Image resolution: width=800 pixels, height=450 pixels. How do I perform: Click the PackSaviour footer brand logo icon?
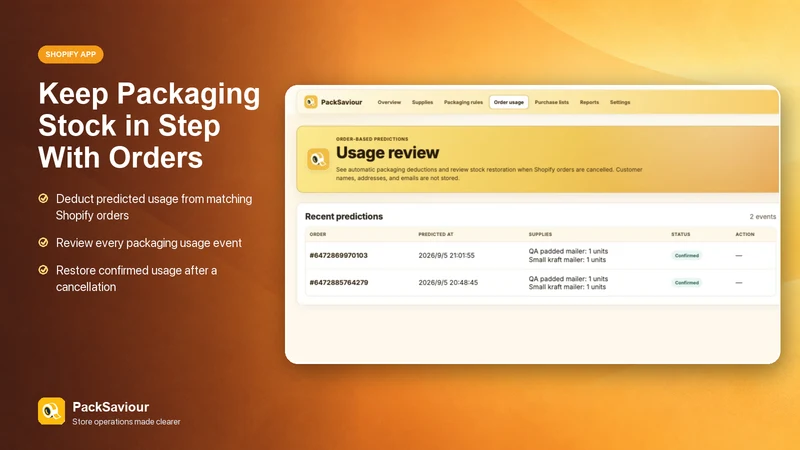[52, 411]
